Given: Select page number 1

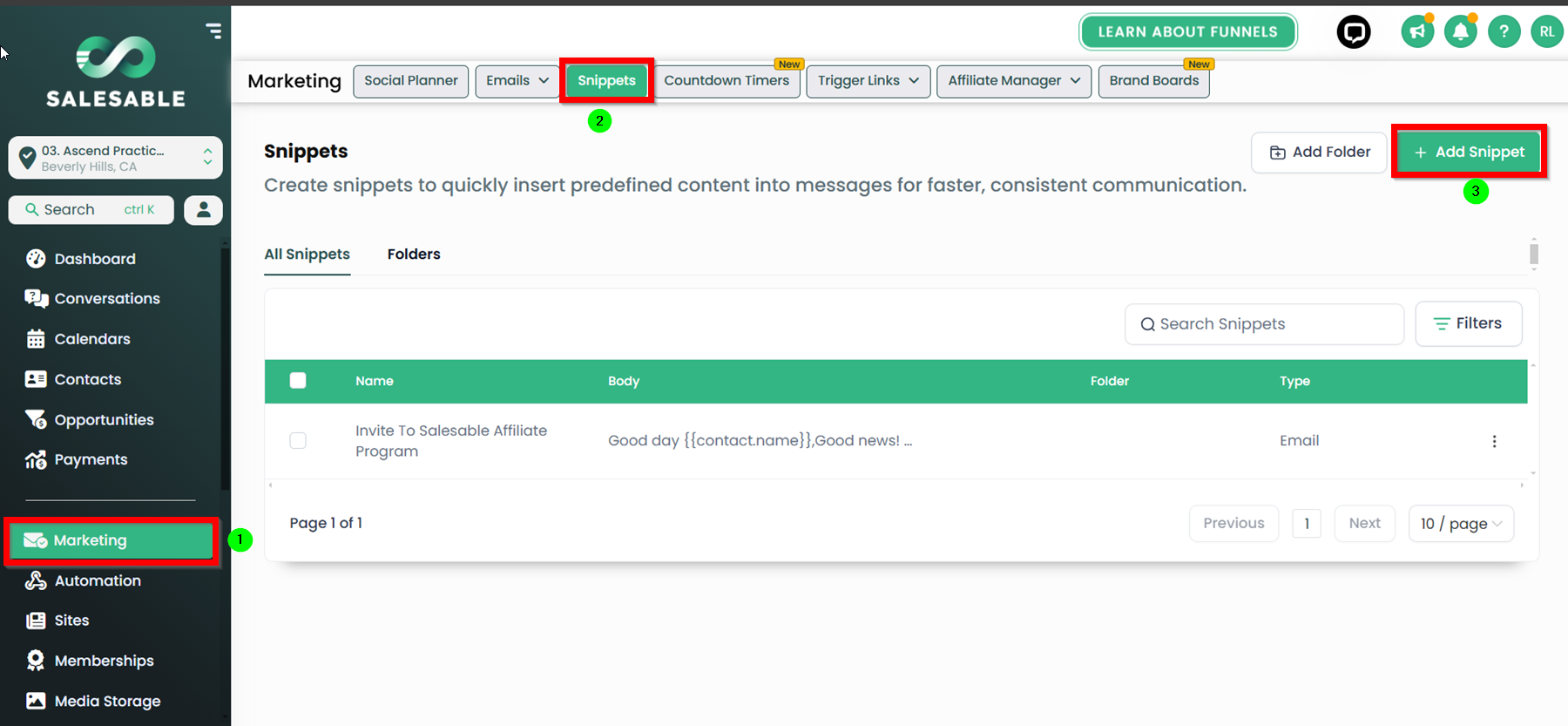Looking at the screenshot, I should 1307,524.
